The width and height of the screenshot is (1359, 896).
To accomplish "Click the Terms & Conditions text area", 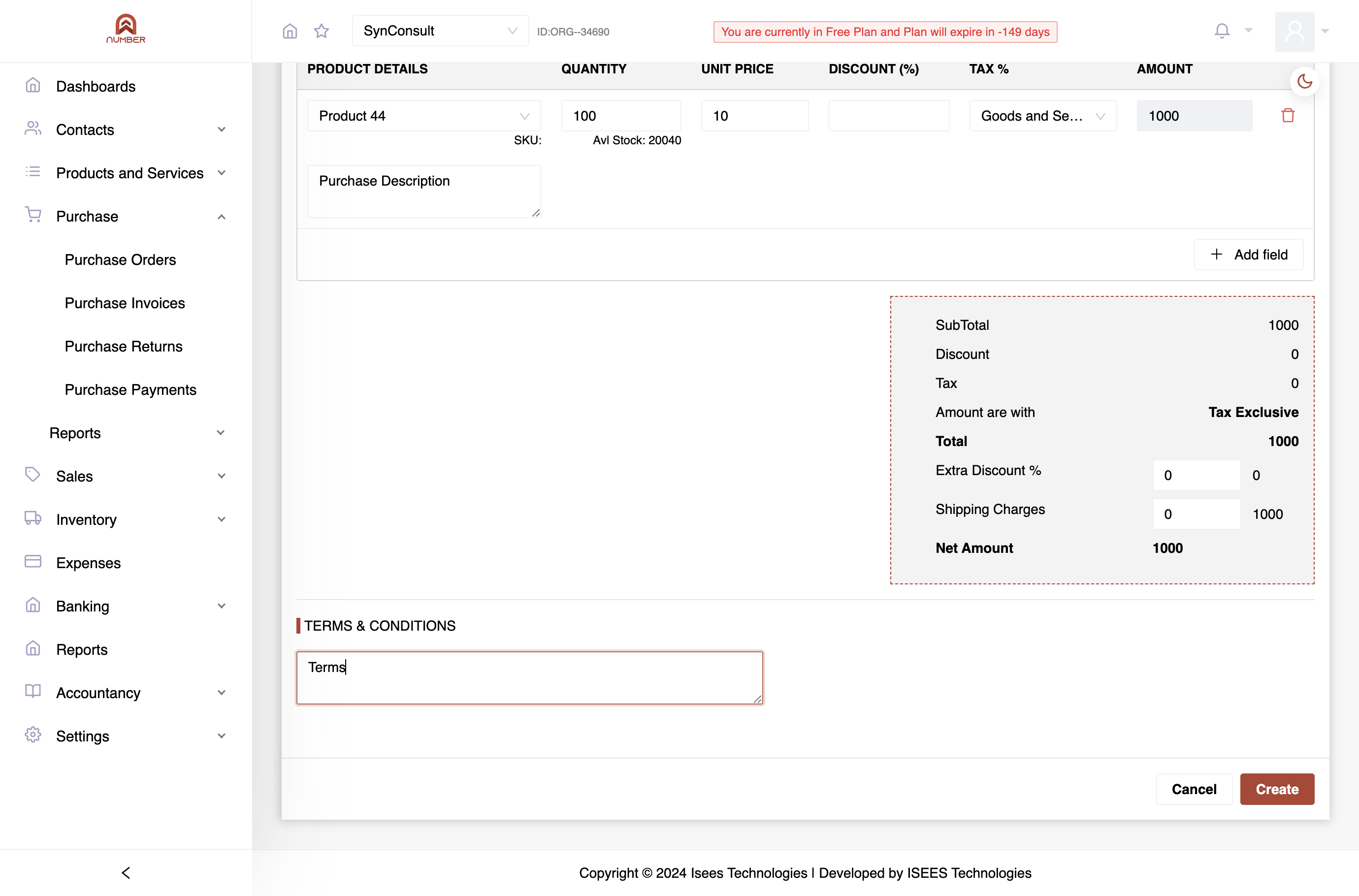I will click(x=529, y=678).
